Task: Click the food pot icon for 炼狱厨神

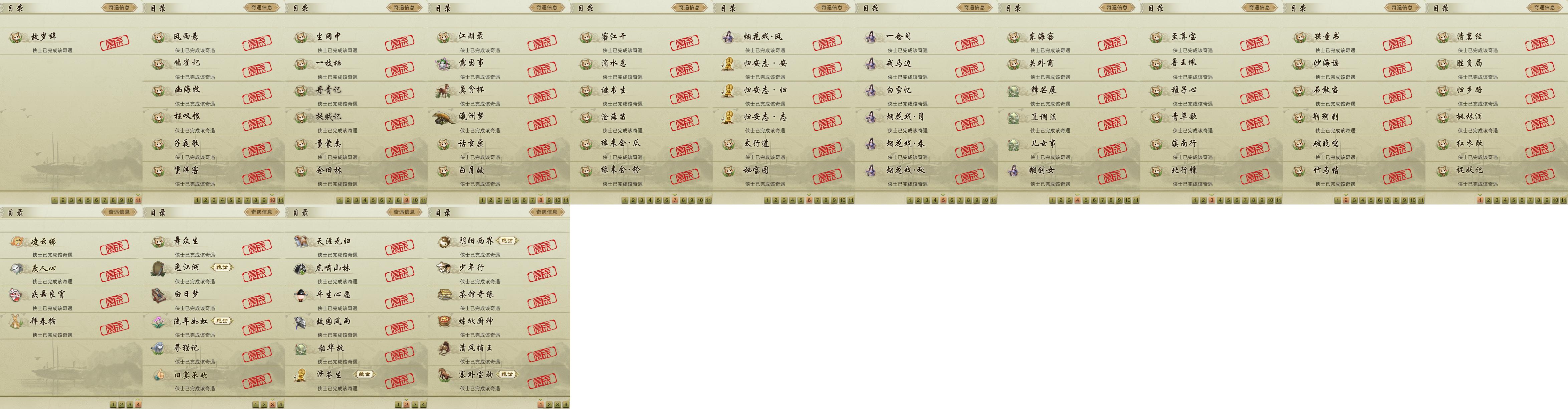Action: tap(444, 322)
